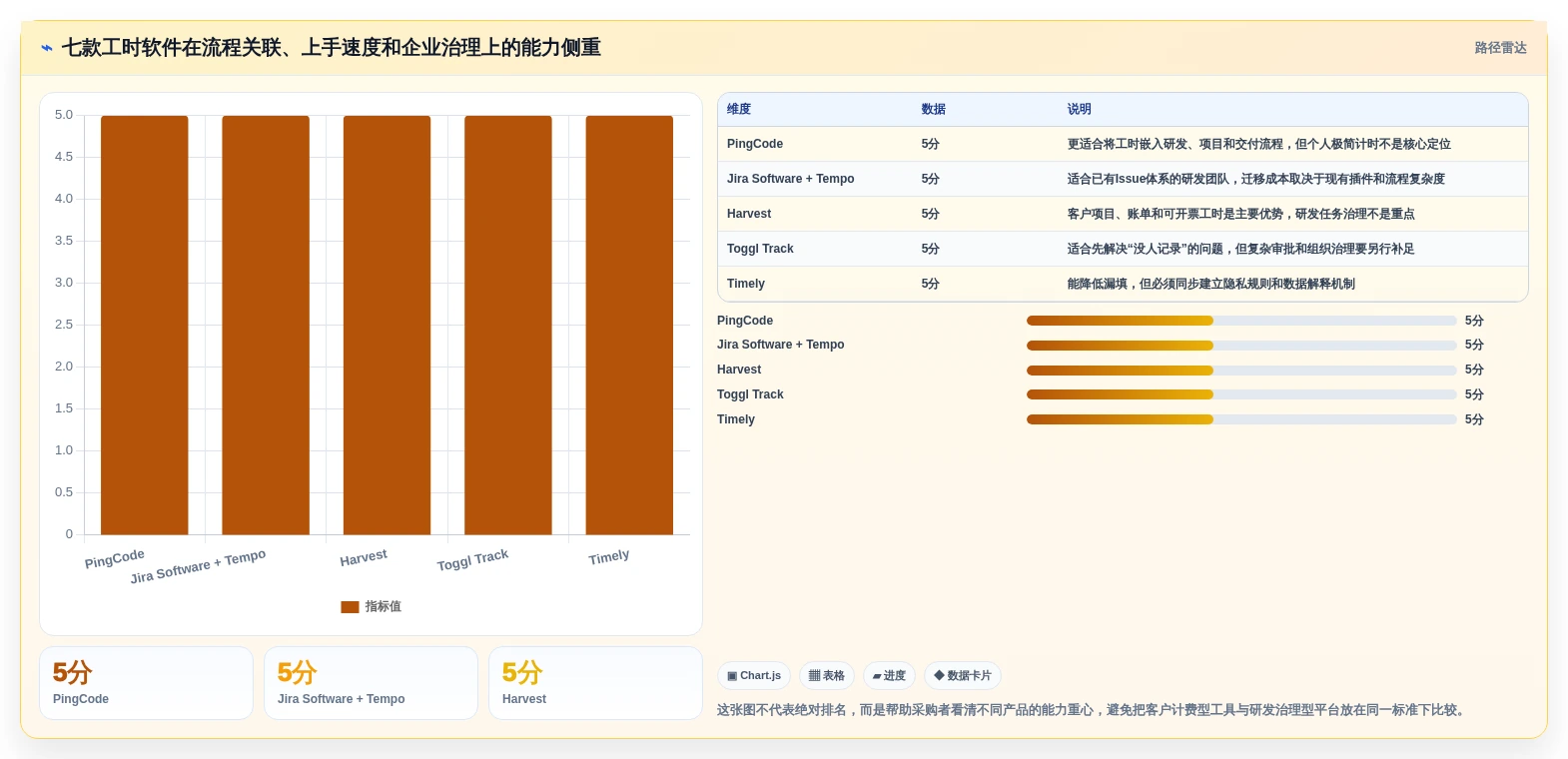Click the 2.5 y-axis tick label

pyautogui.click(x=64, y=325)
